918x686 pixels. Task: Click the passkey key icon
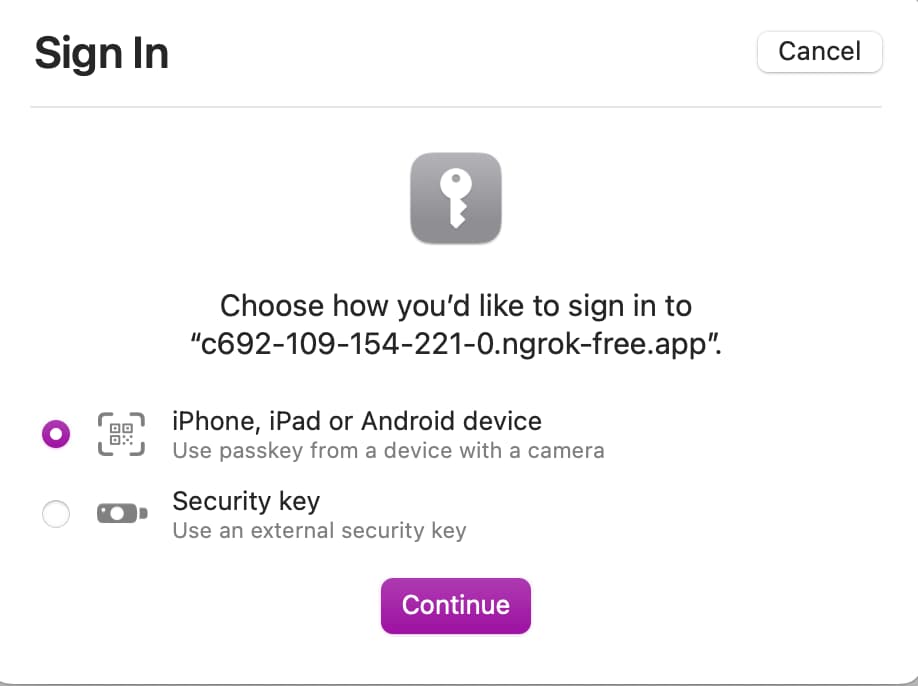(456, 198)
